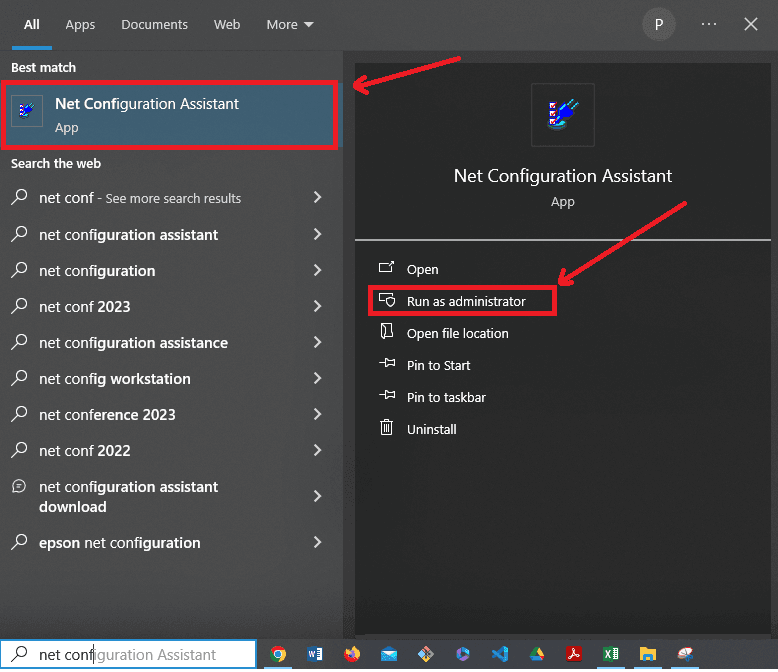This screenshot has height=672, width=778.
Task: Expand the "net configuration assistant" suggestion arrow
Action: [317, 235]
